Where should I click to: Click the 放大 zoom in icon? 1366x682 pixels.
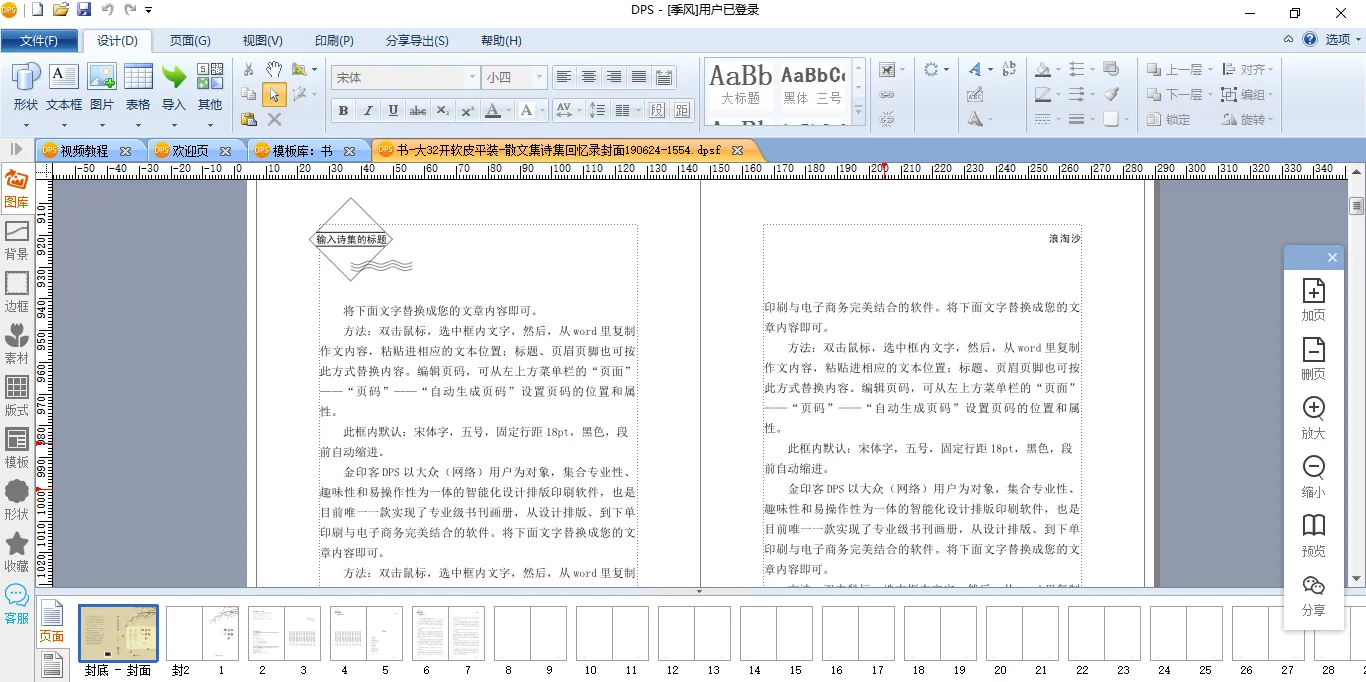(x=1313, y=418)
